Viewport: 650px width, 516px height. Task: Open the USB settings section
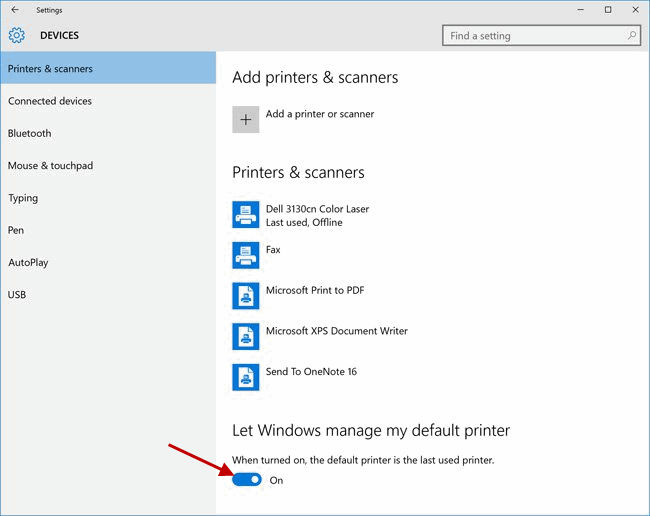17,295
